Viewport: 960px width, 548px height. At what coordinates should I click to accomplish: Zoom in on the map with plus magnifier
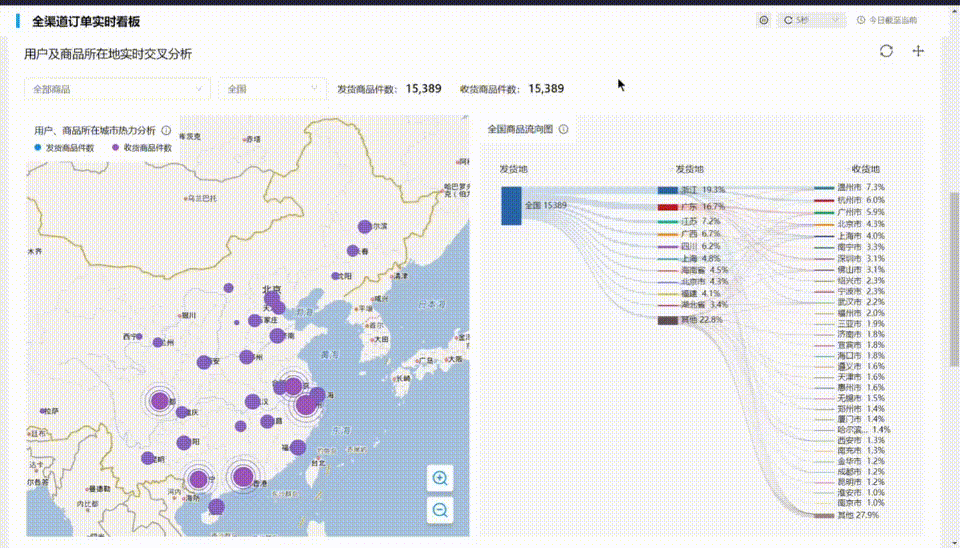440,478
